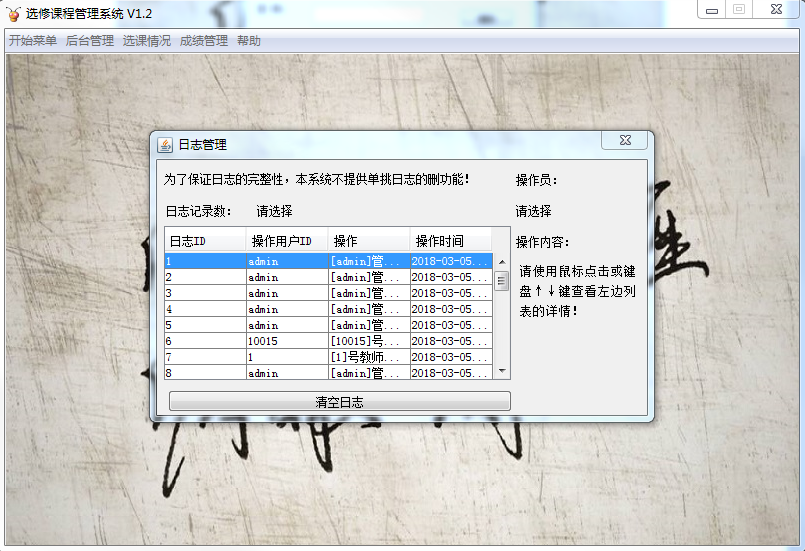Click the admin cell in row 3
The height and width of the screenshot is (551, 805).
click(x=287, y=293)
